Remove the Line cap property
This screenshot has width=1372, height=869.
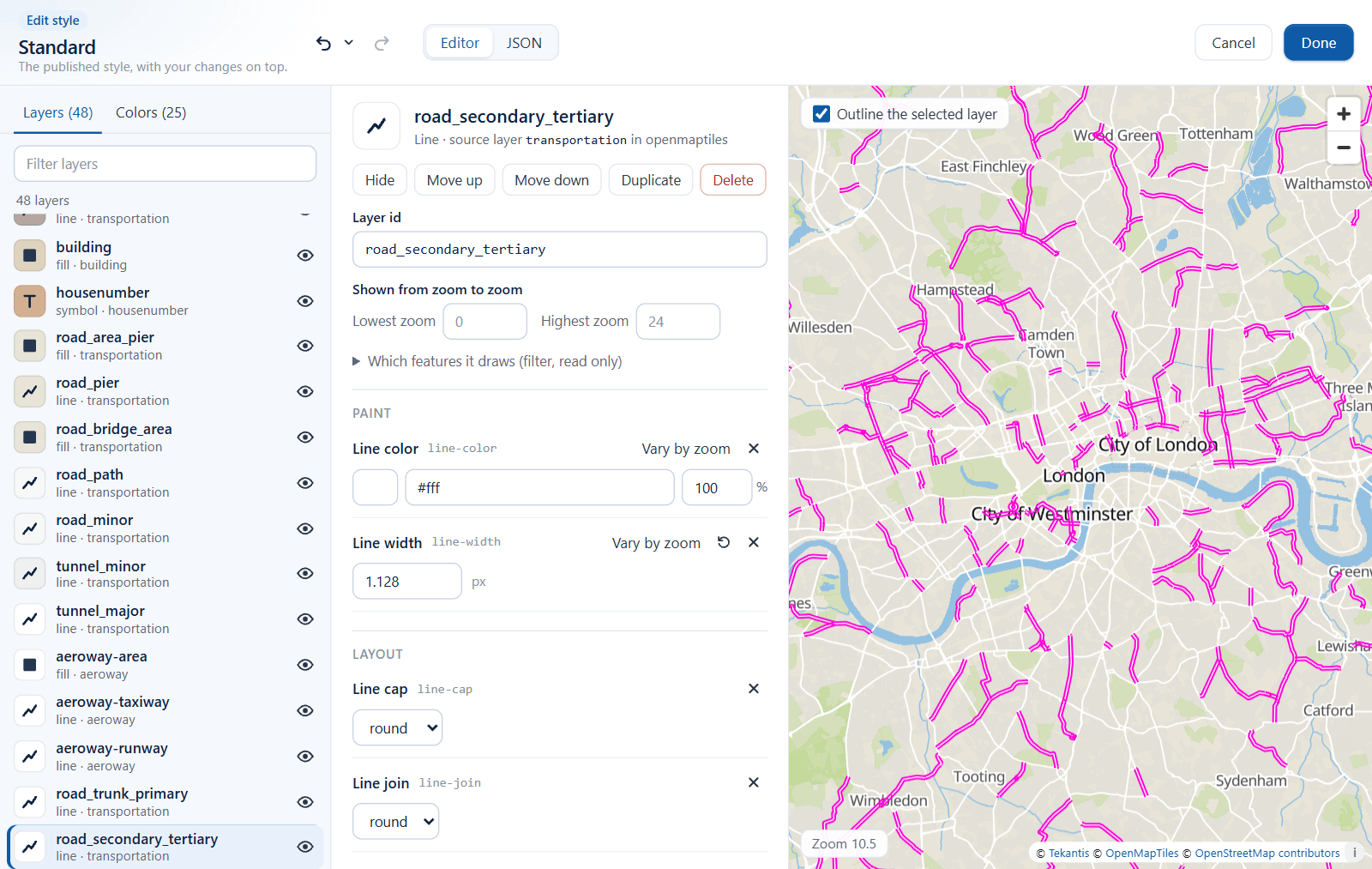click(x=754, y=689)
